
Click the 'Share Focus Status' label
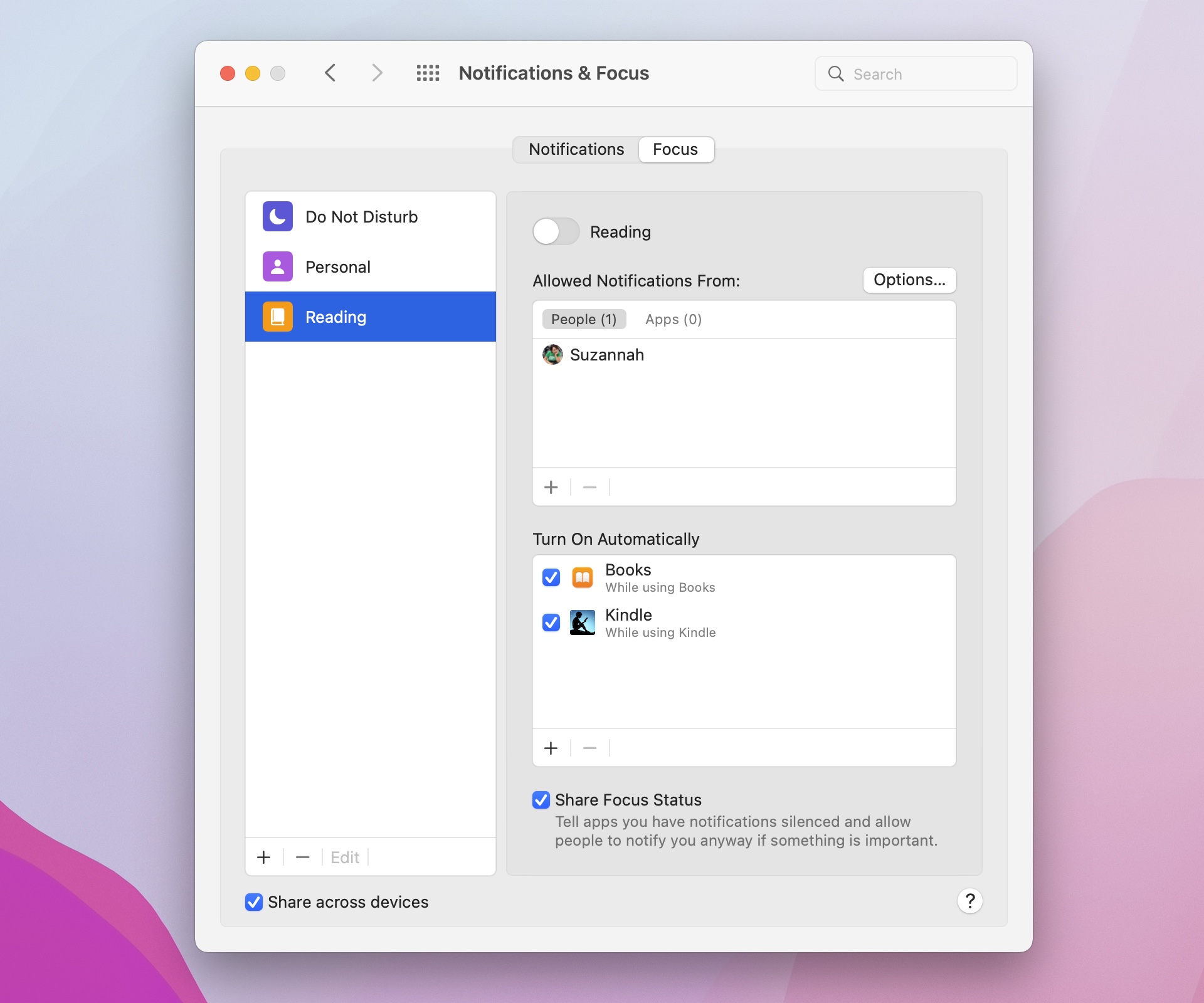point(628,800)
